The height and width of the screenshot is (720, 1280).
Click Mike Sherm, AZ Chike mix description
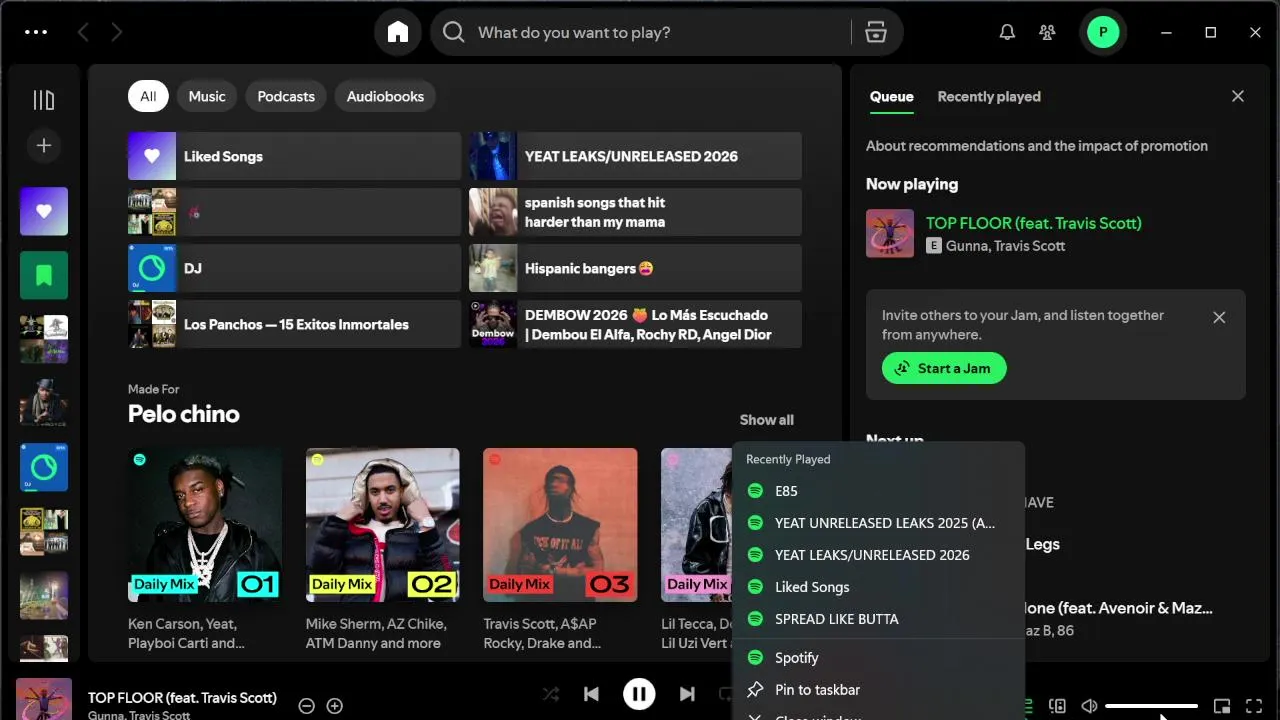point(376,633)
